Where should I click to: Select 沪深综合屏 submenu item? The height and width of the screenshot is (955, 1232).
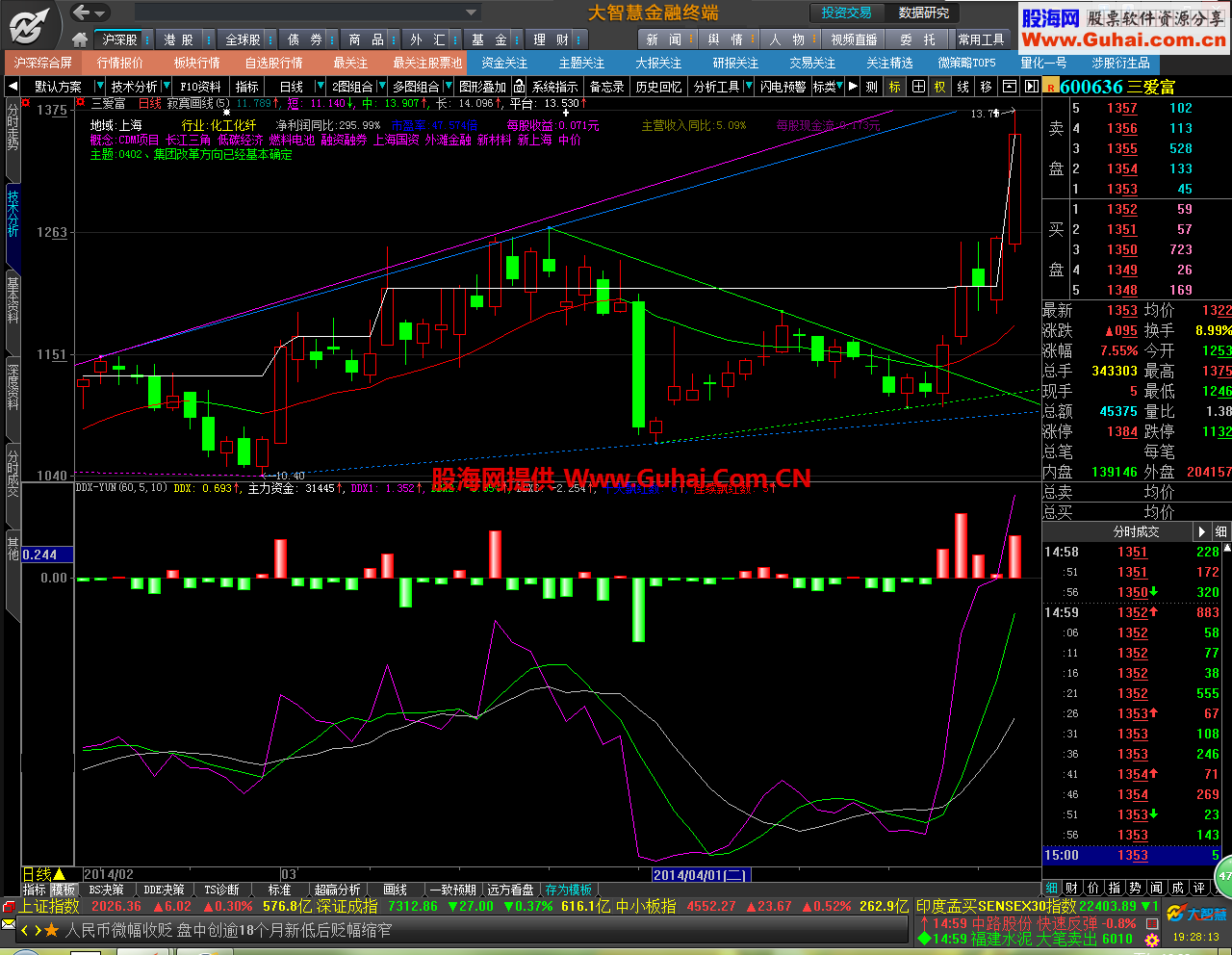(x=43, y=63)
